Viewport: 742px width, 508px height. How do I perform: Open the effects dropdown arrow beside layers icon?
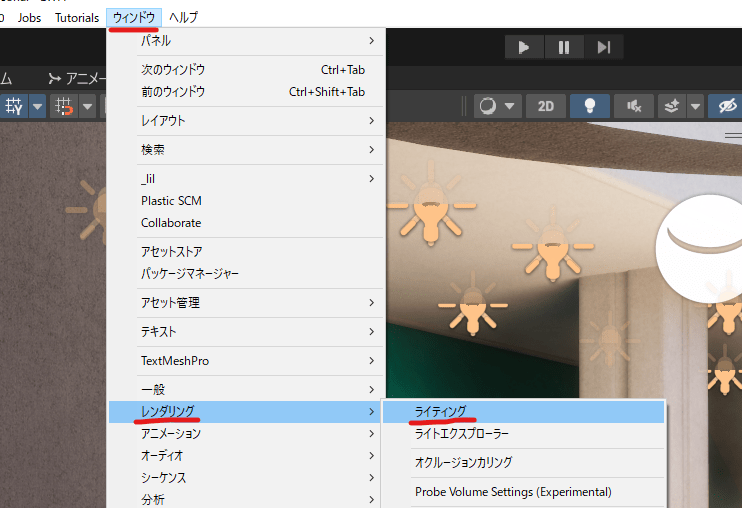click(x=695, y=106)
